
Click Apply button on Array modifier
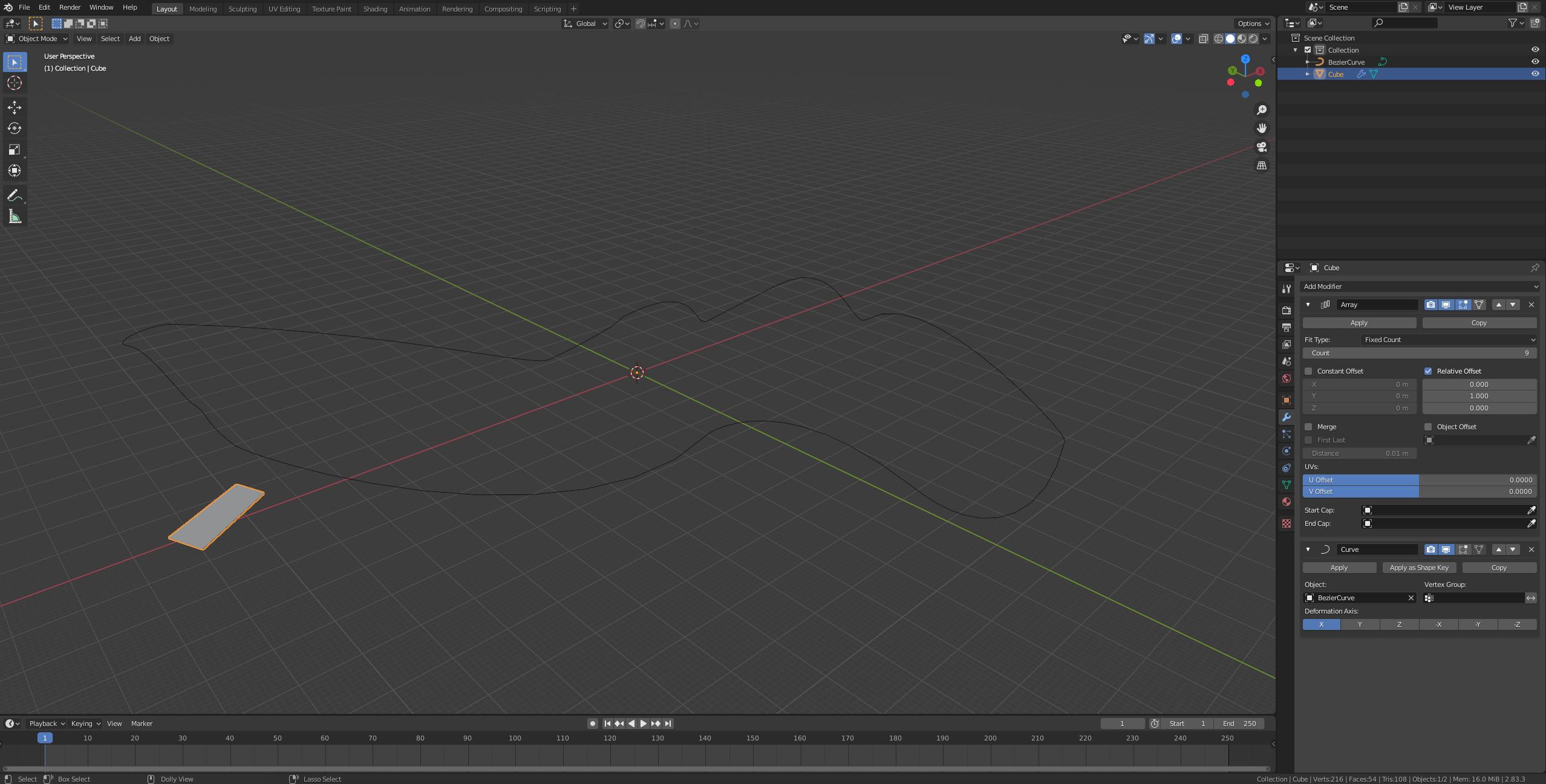click(1358, 323)
